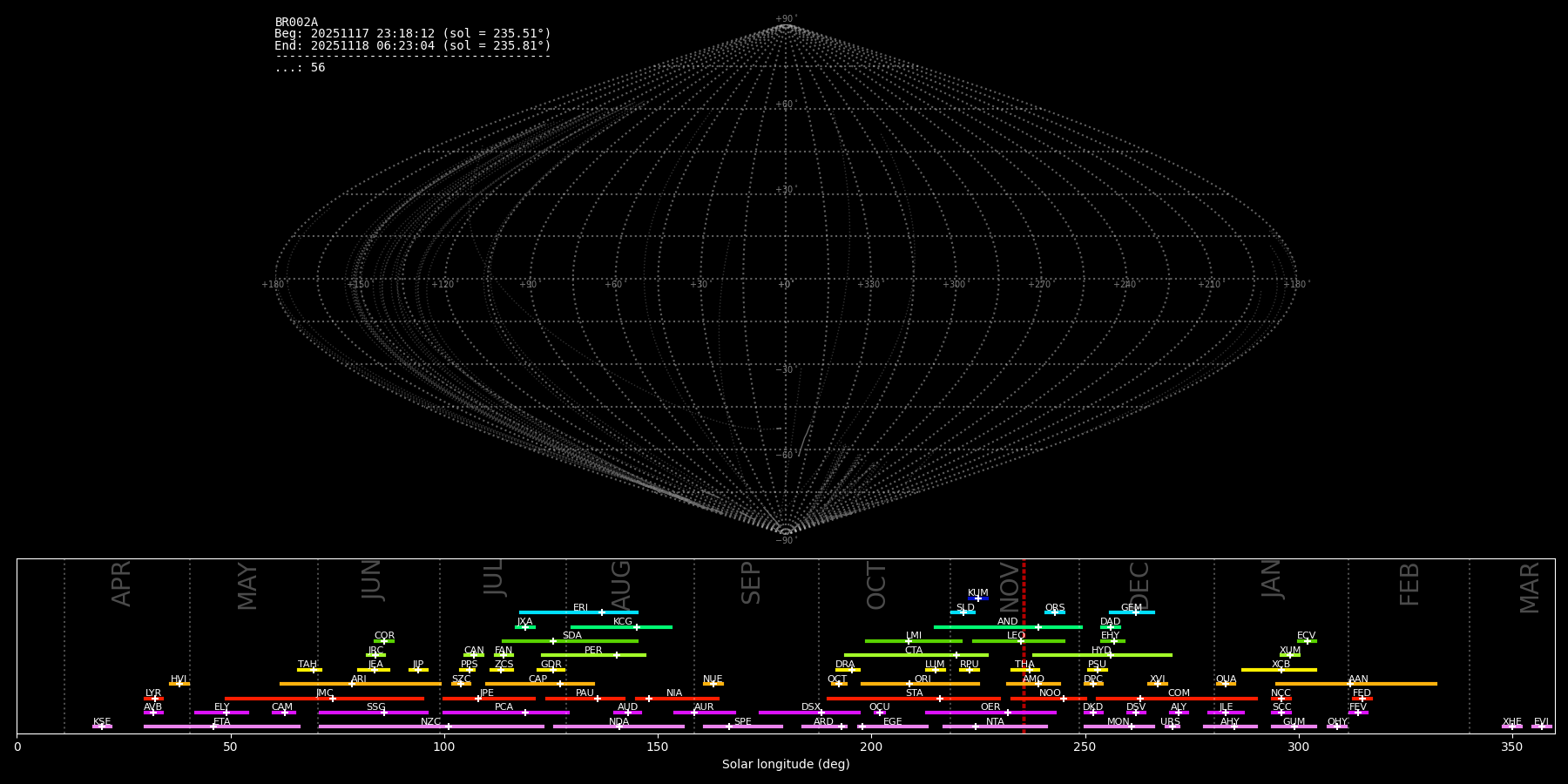The height and width of the screenshot is (784, 1568).
Task: Select the AND shower label
Action: point(1008,622)
